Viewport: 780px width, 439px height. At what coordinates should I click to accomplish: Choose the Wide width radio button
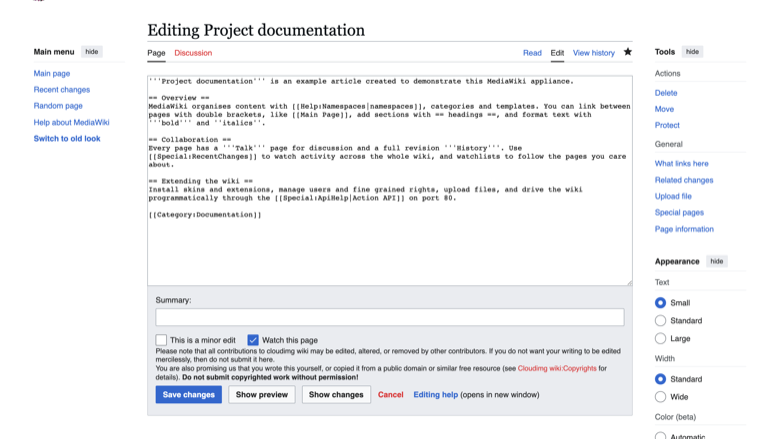coord(660,397)
